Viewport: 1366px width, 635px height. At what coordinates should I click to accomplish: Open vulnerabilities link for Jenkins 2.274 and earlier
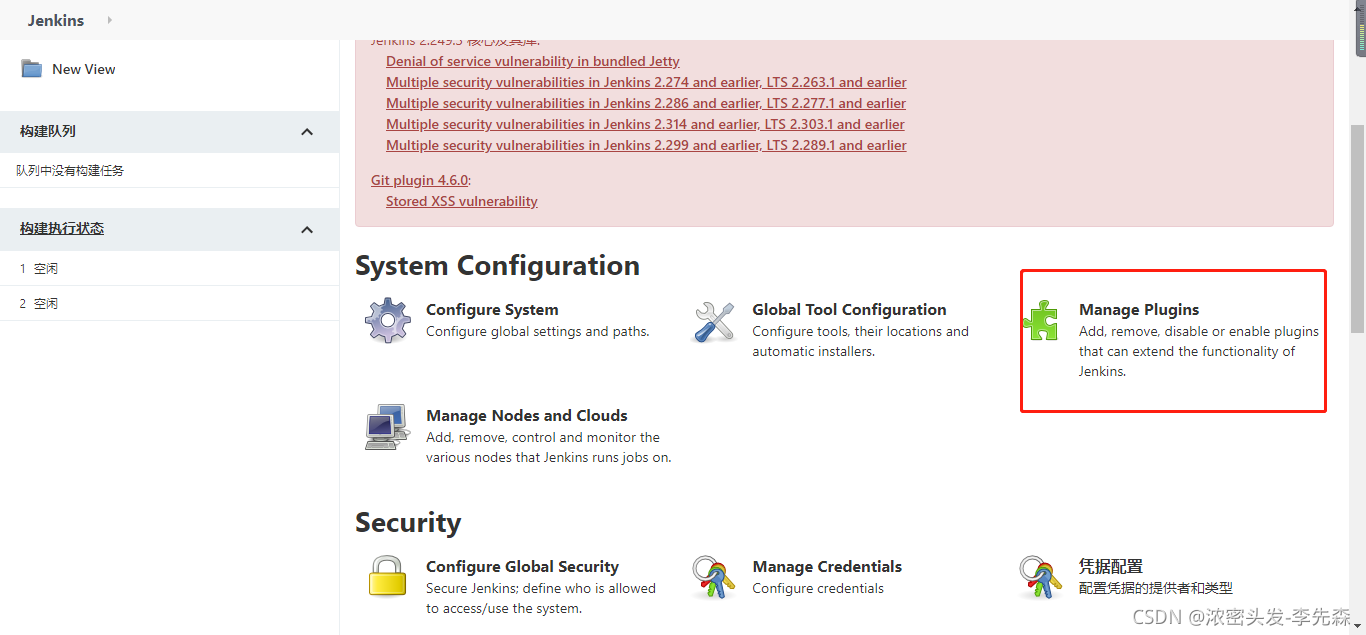[646, 82]
